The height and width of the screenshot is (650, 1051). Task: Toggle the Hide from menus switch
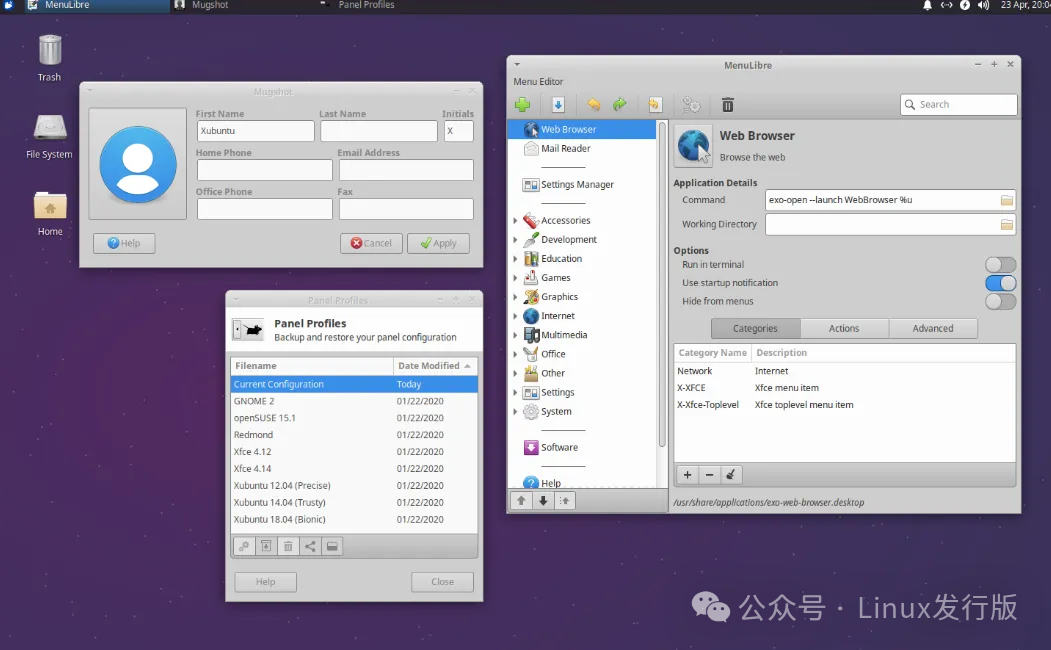coord(1000,301)
